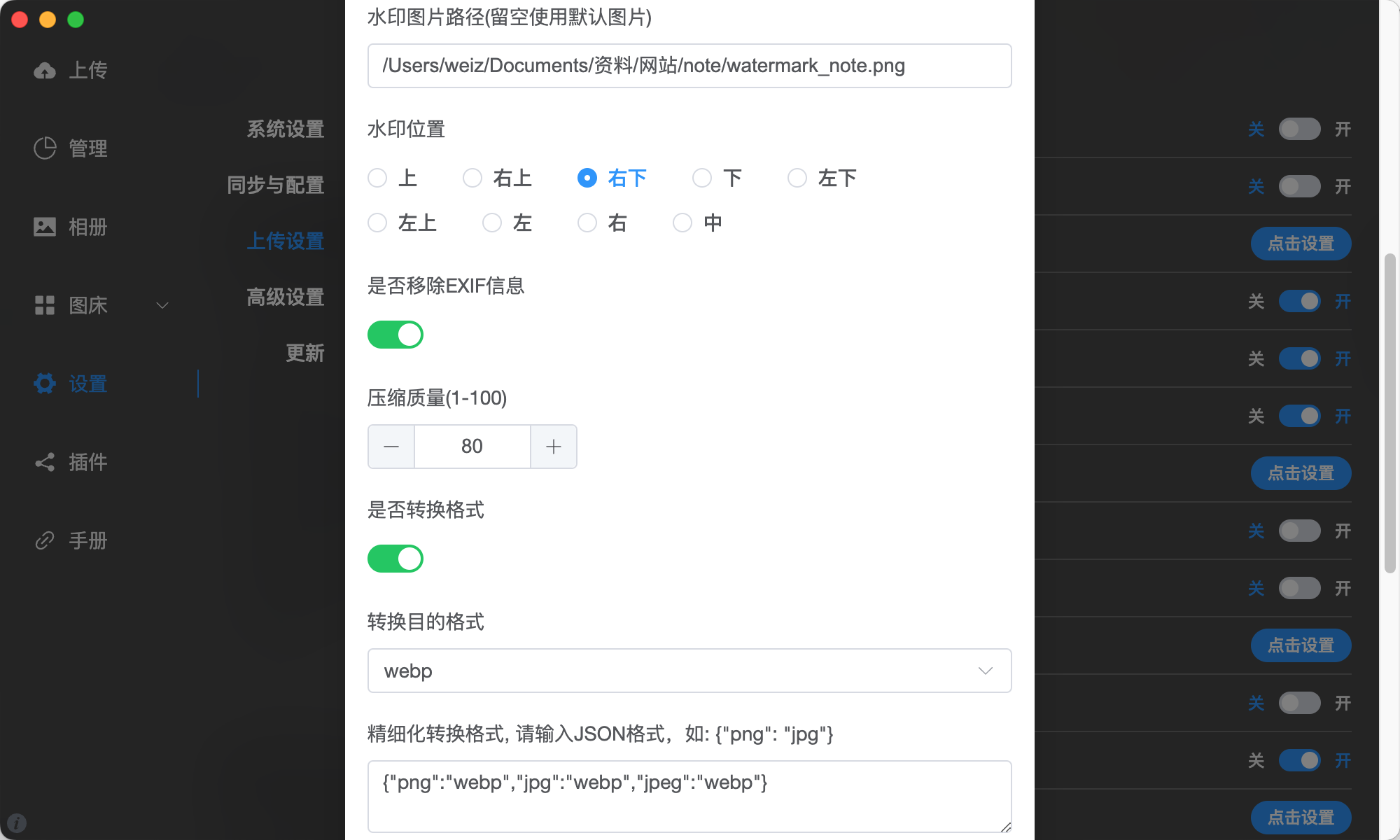The height and width of the screenshot is (840, 1400).
Task: Click the info icon at bottom left
Action: click(16, 822)
